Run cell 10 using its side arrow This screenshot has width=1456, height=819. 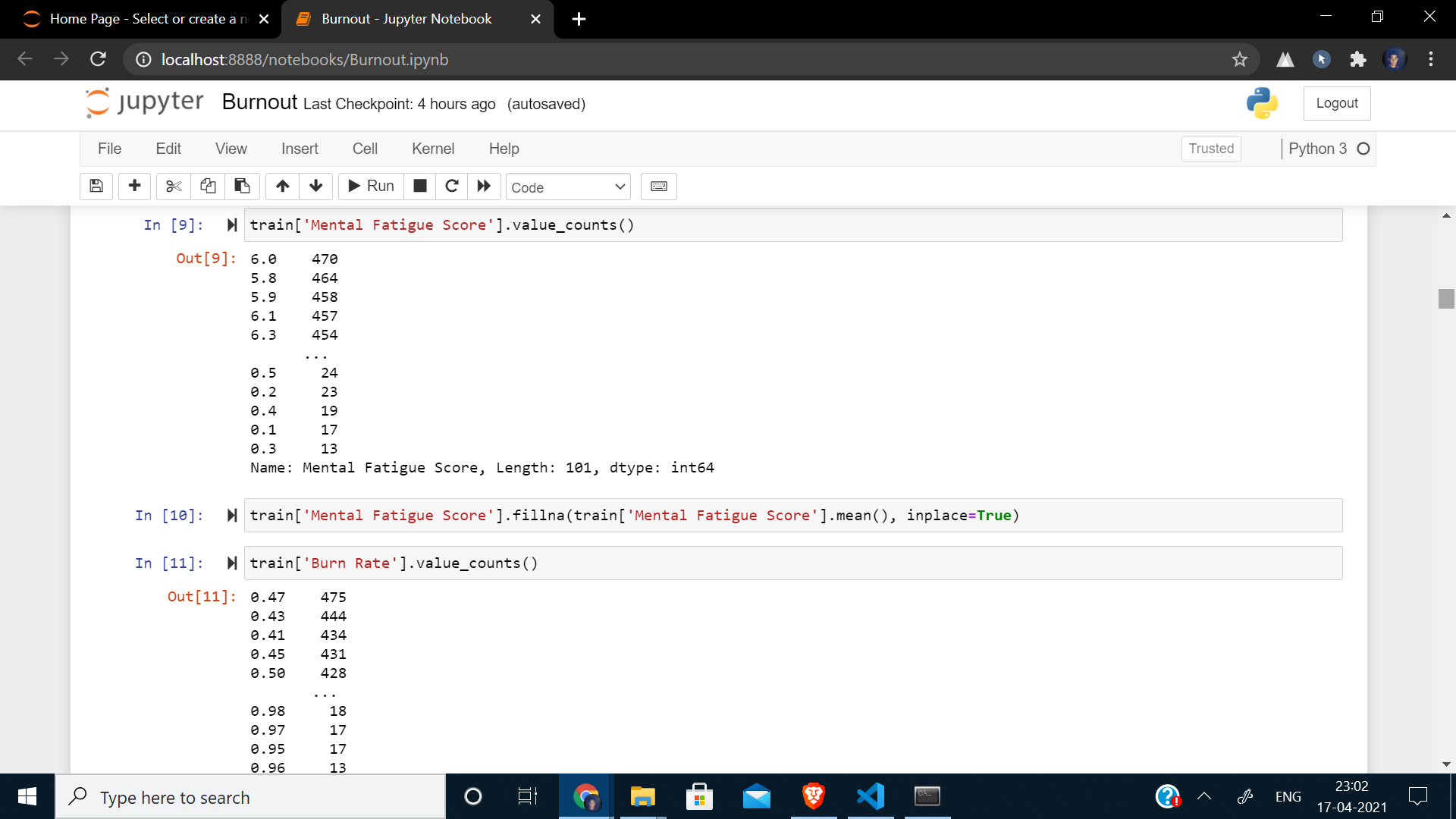coord(232,516)
